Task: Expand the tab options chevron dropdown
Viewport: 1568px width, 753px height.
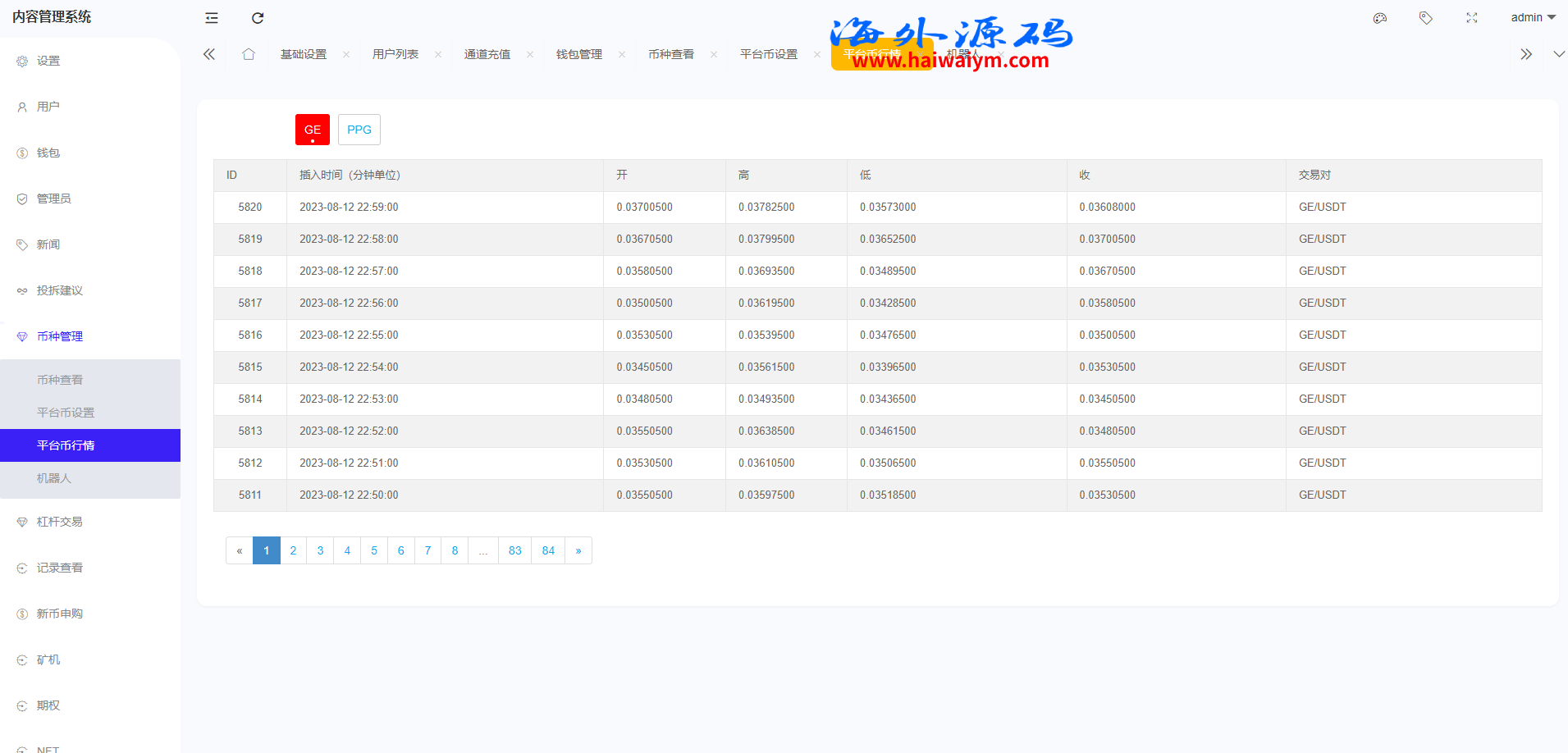Action: point(1559,54)
